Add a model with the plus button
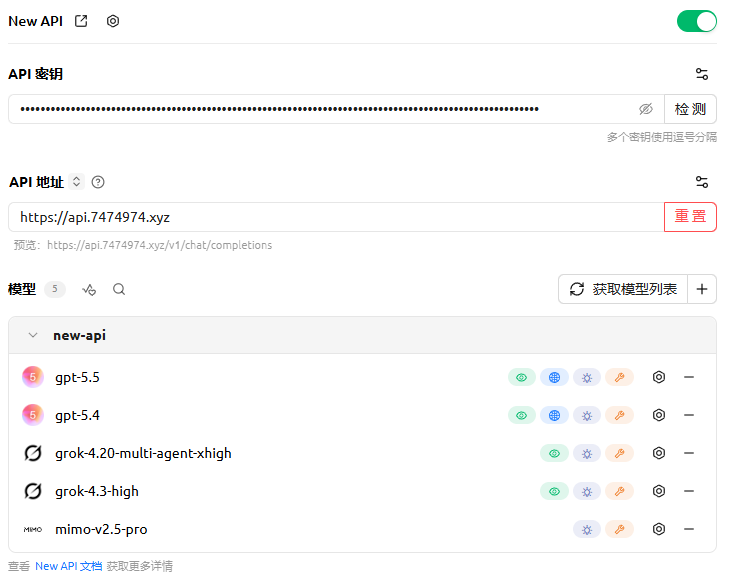729x582 pixels. (x=702, y=289)
